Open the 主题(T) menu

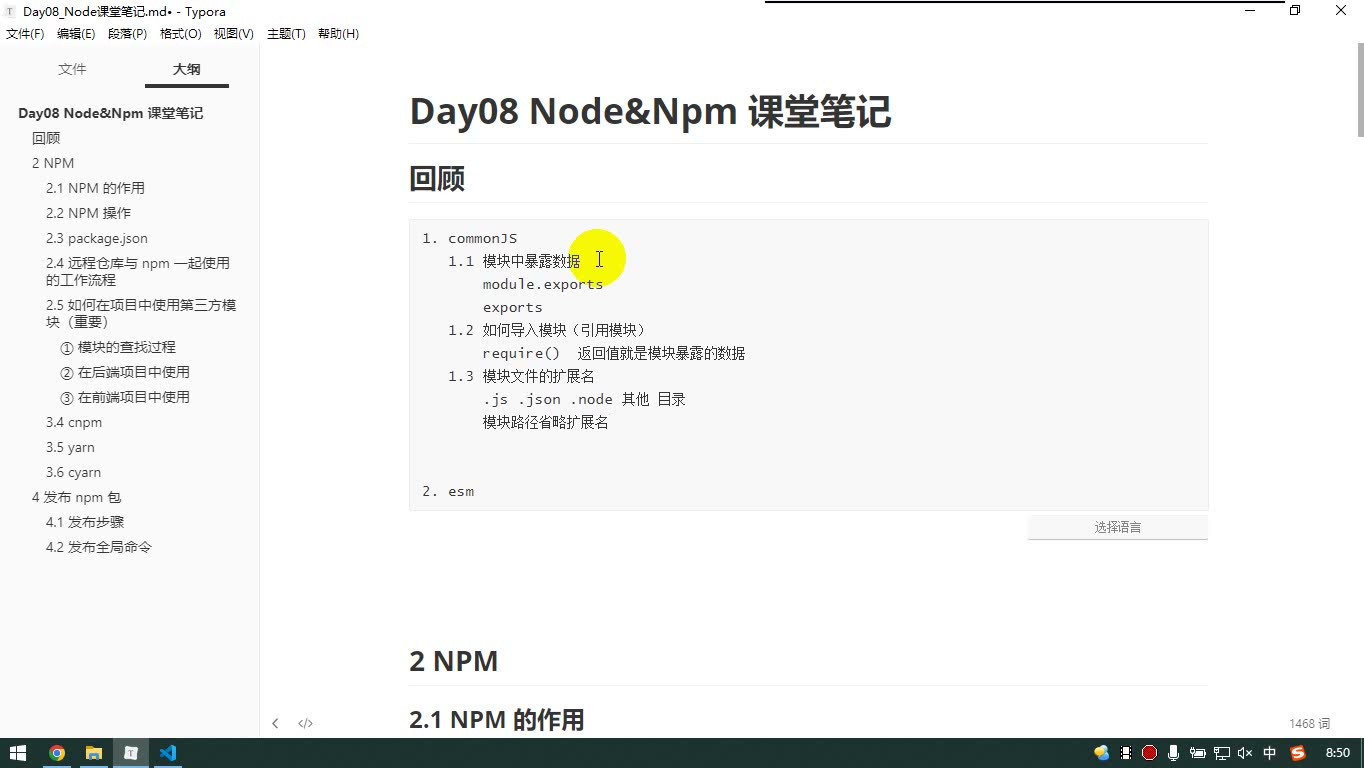tap(286, 34)
